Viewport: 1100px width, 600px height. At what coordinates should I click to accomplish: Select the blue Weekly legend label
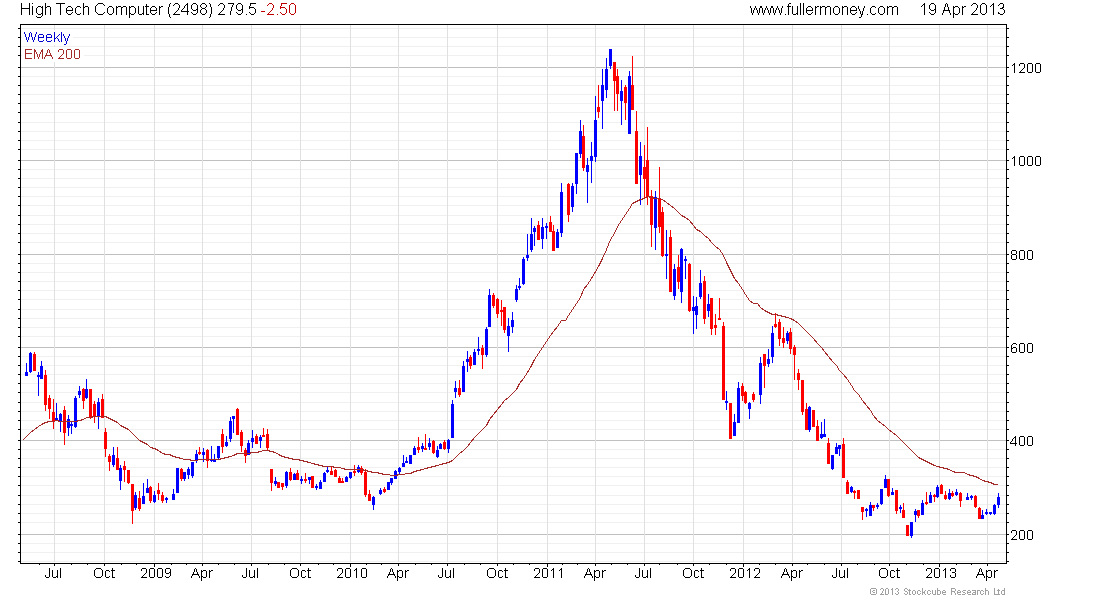click(47, 38)
